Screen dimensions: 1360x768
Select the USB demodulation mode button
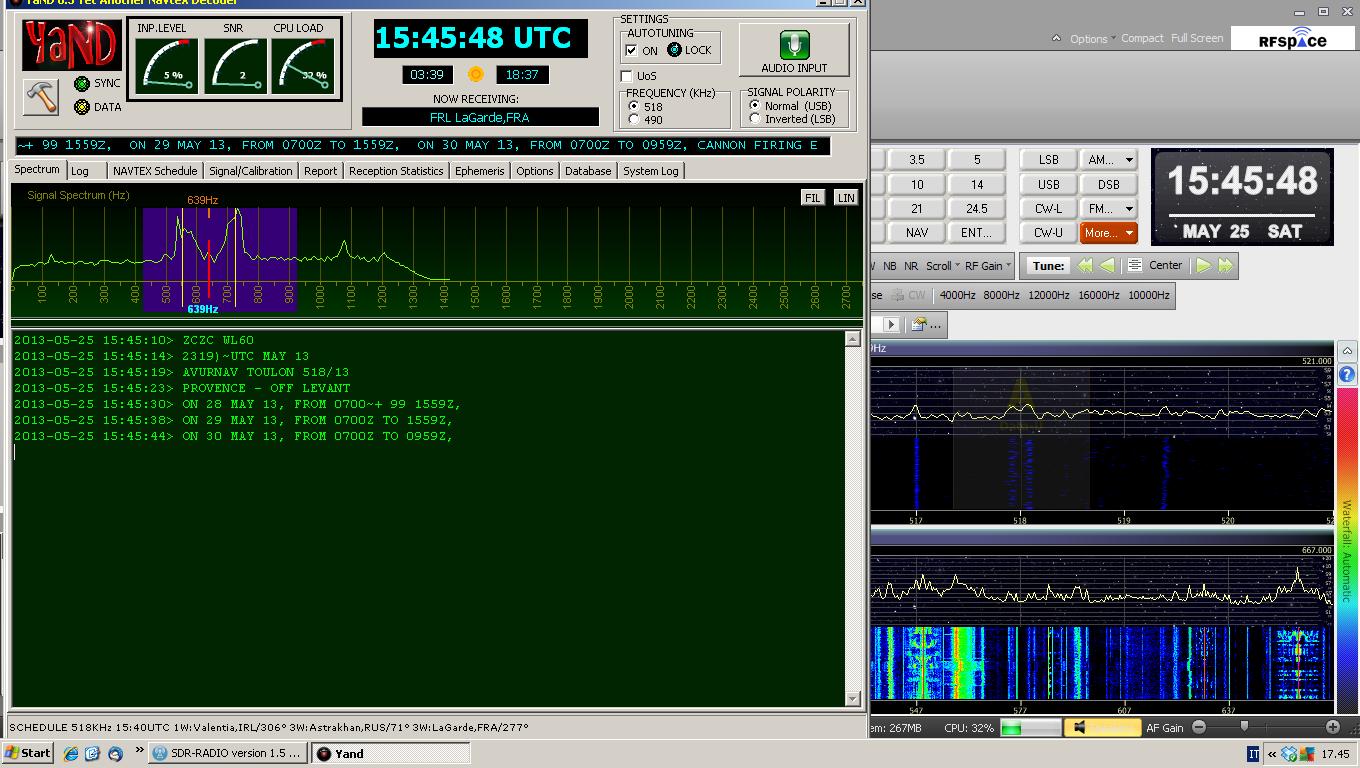pyautogui.click(x=1046, y=184)
